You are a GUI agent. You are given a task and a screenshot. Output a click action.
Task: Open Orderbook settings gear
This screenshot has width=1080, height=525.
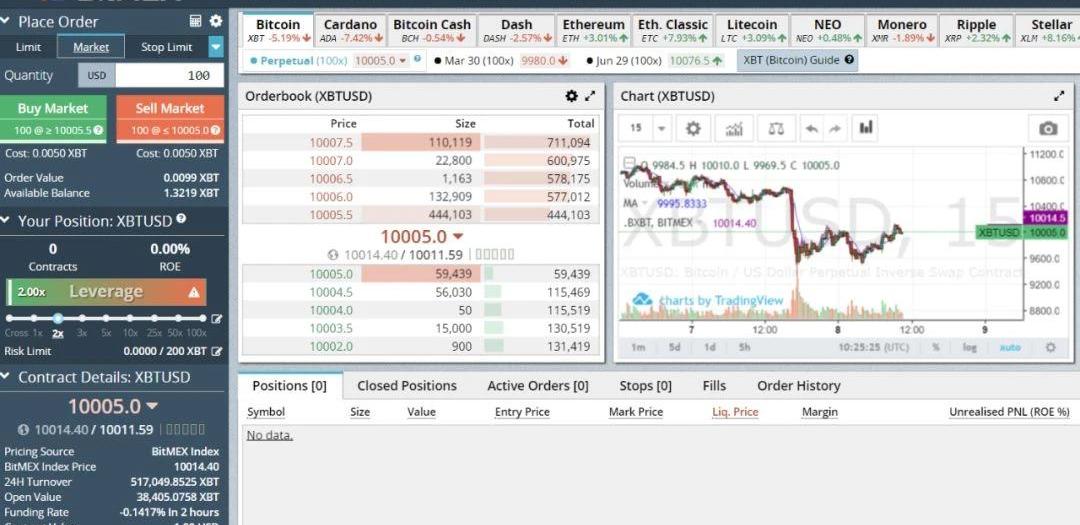tap(571, 96)
